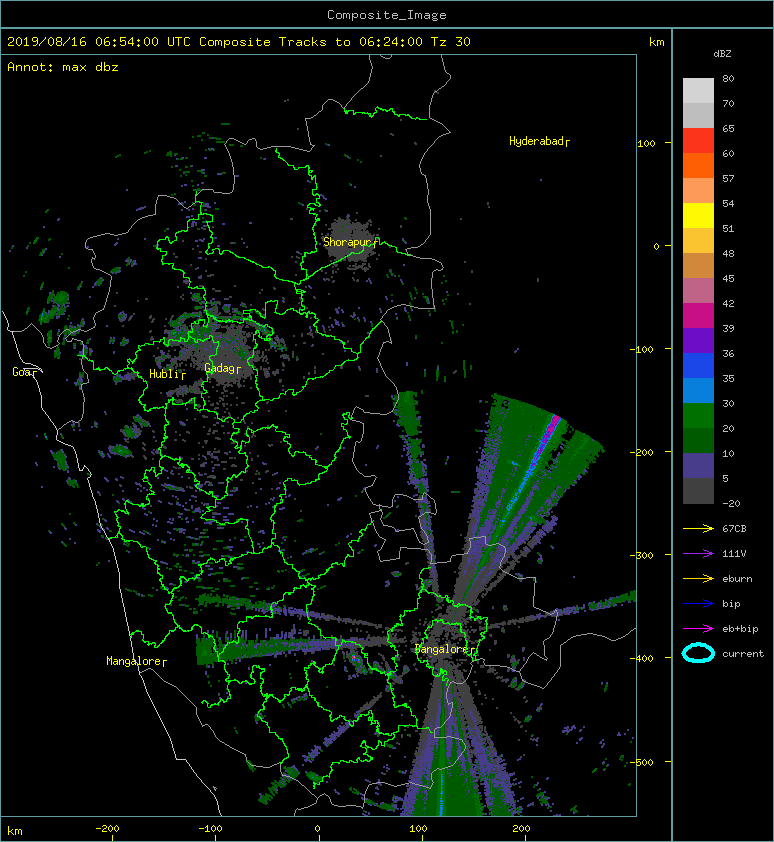The width and height of the screenshot is (774, 842).
Task: Click the gray echo cluster at Shorapur
Action: (349, 239)
